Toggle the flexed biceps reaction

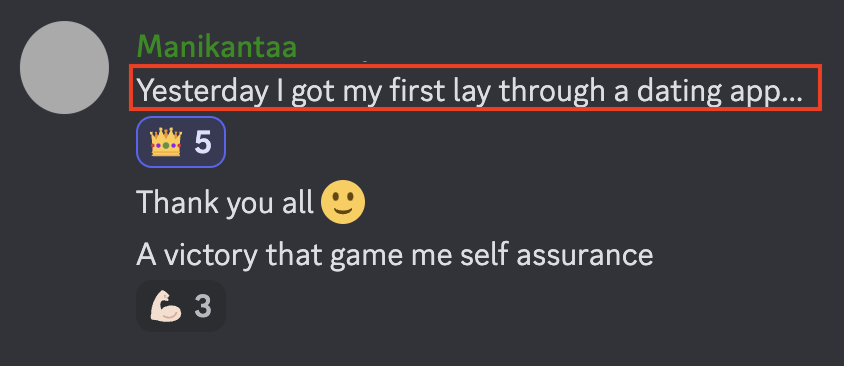click(x=181, y=306)
